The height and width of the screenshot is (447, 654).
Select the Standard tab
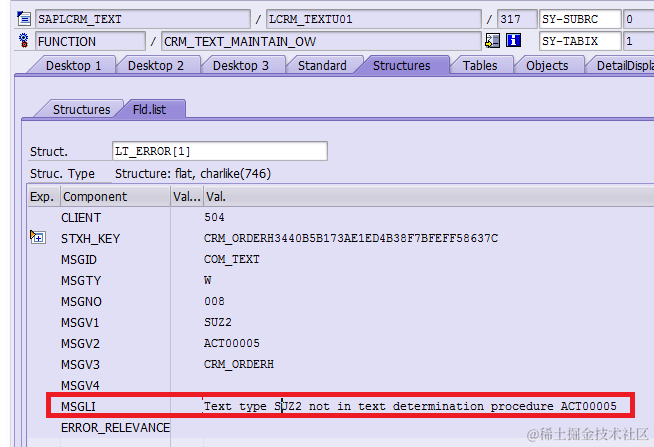click(322, 65)
